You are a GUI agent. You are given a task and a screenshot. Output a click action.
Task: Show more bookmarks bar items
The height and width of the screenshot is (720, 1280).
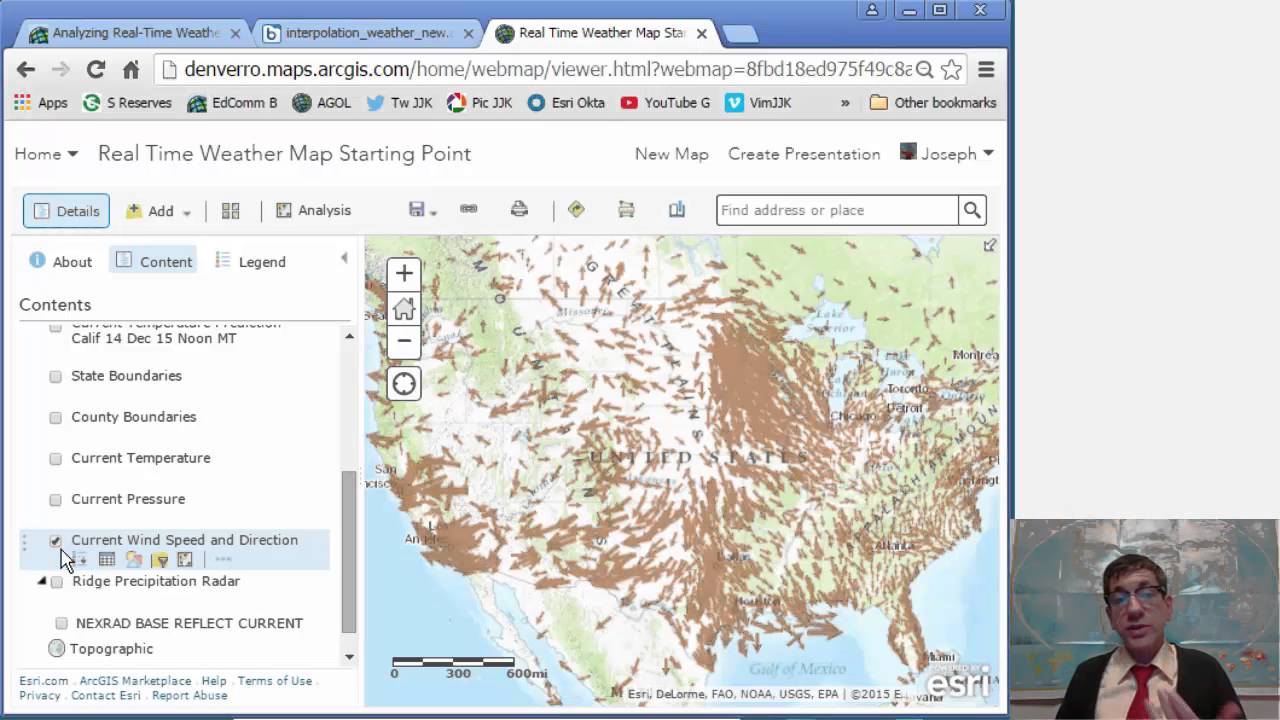tap(845, 102)
